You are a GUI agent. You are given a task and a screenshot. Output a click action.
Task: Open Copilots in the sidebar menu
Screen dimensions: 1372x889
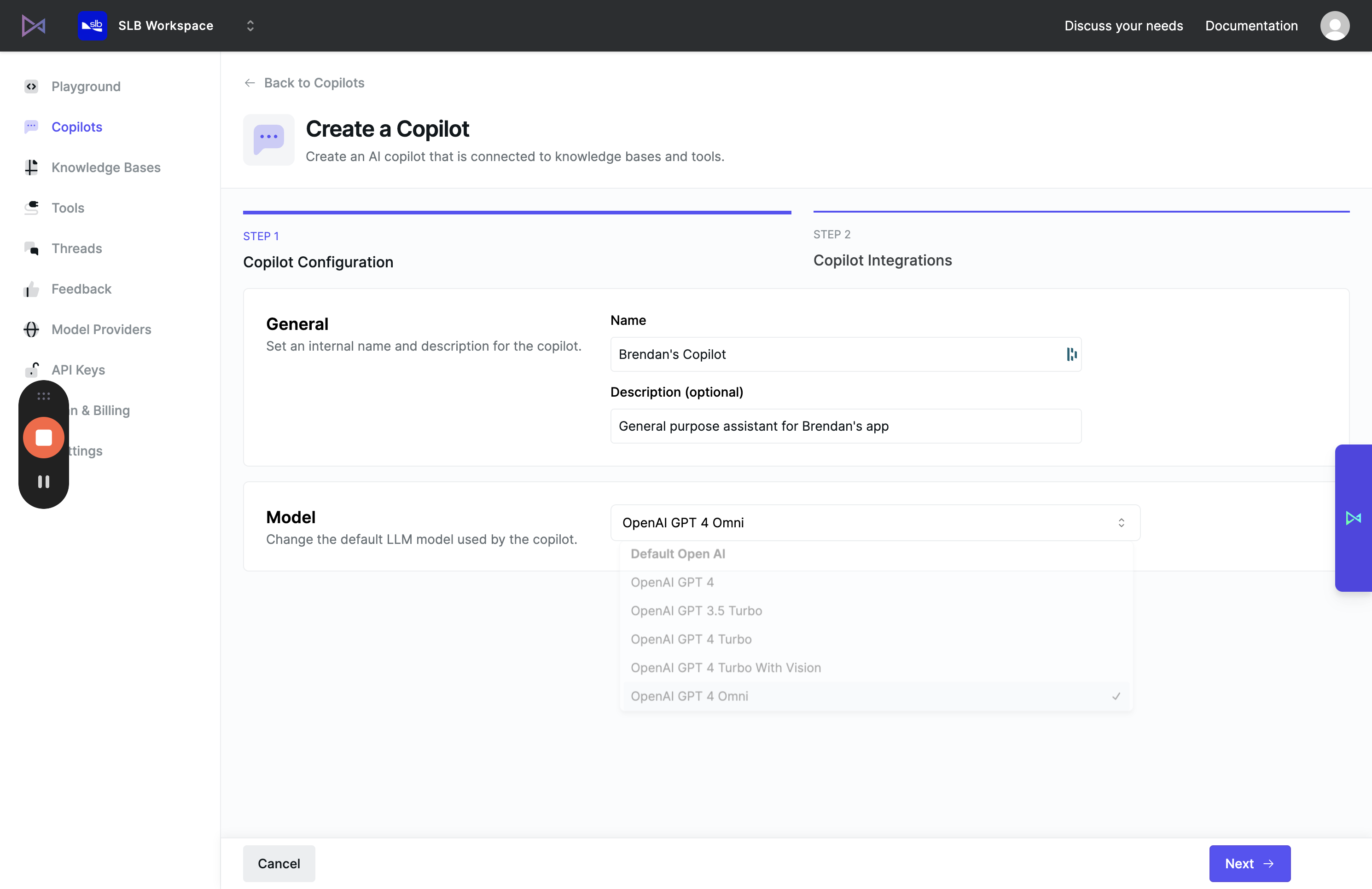click(x=77, y=127)
